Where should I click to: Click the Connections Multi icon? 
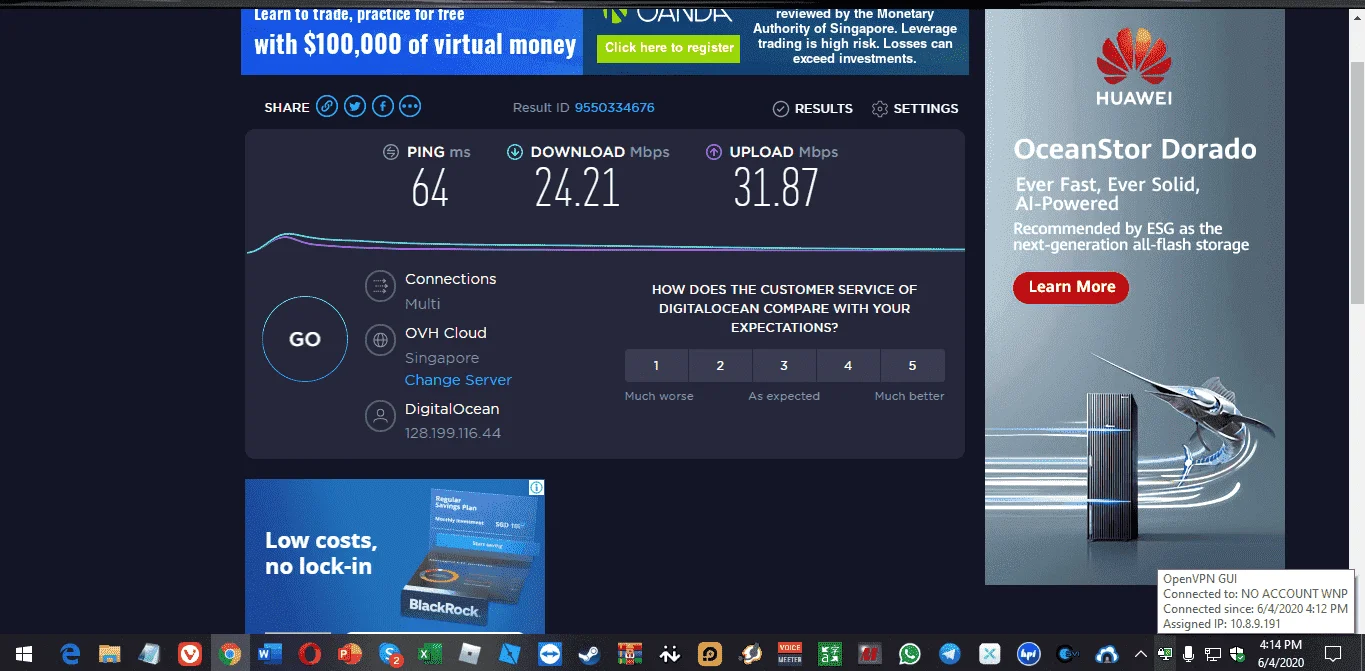(380, 286)
